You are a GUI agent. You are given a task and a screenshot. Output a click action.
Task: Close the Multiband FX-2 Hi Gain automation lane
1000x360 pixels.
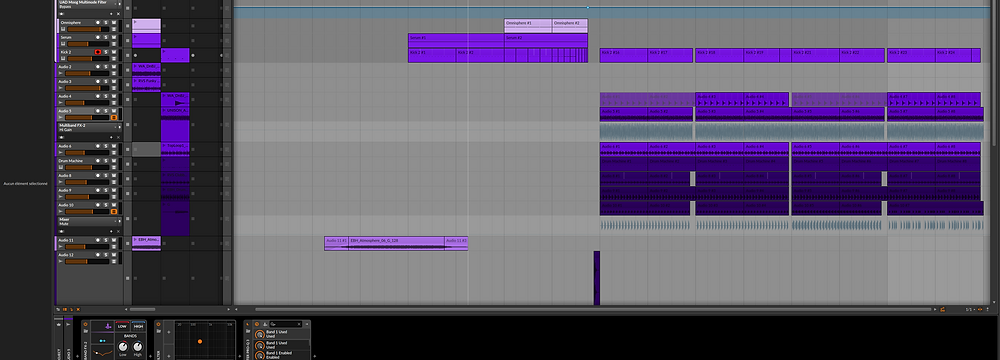tap(119, 137)
